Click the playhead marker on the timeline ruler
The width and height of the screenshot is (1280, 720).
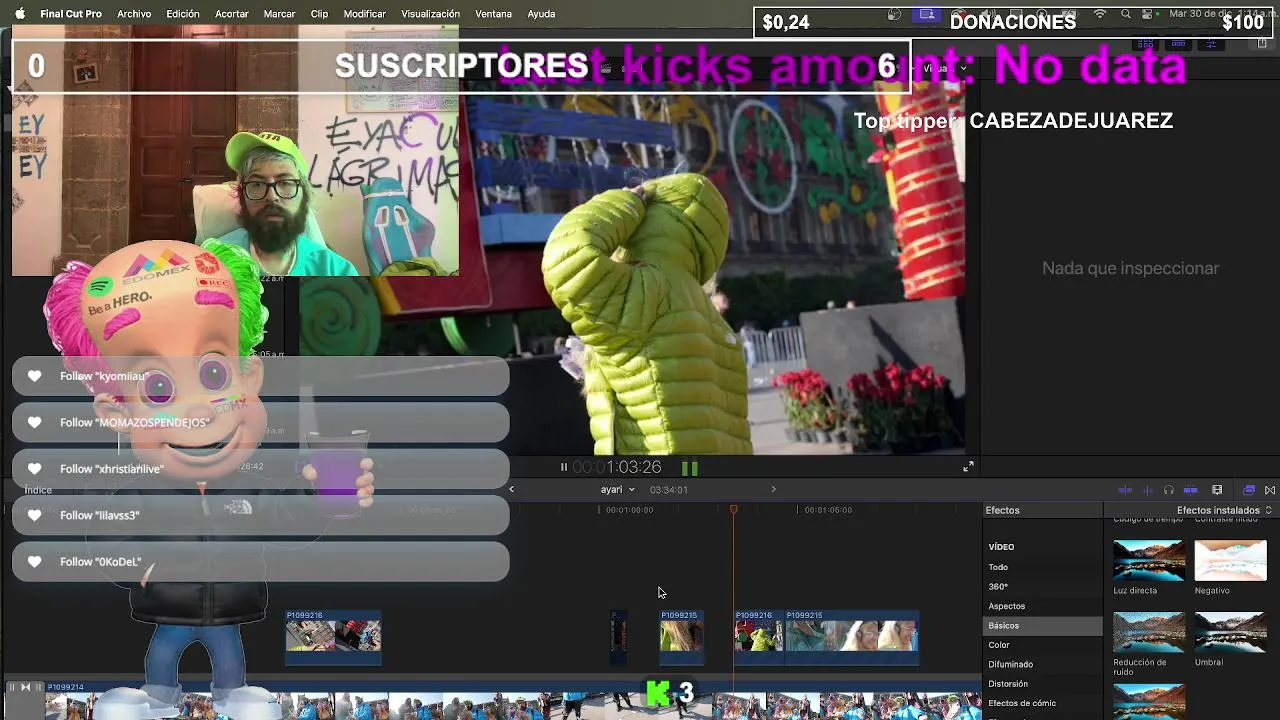(x=734, y=510)
